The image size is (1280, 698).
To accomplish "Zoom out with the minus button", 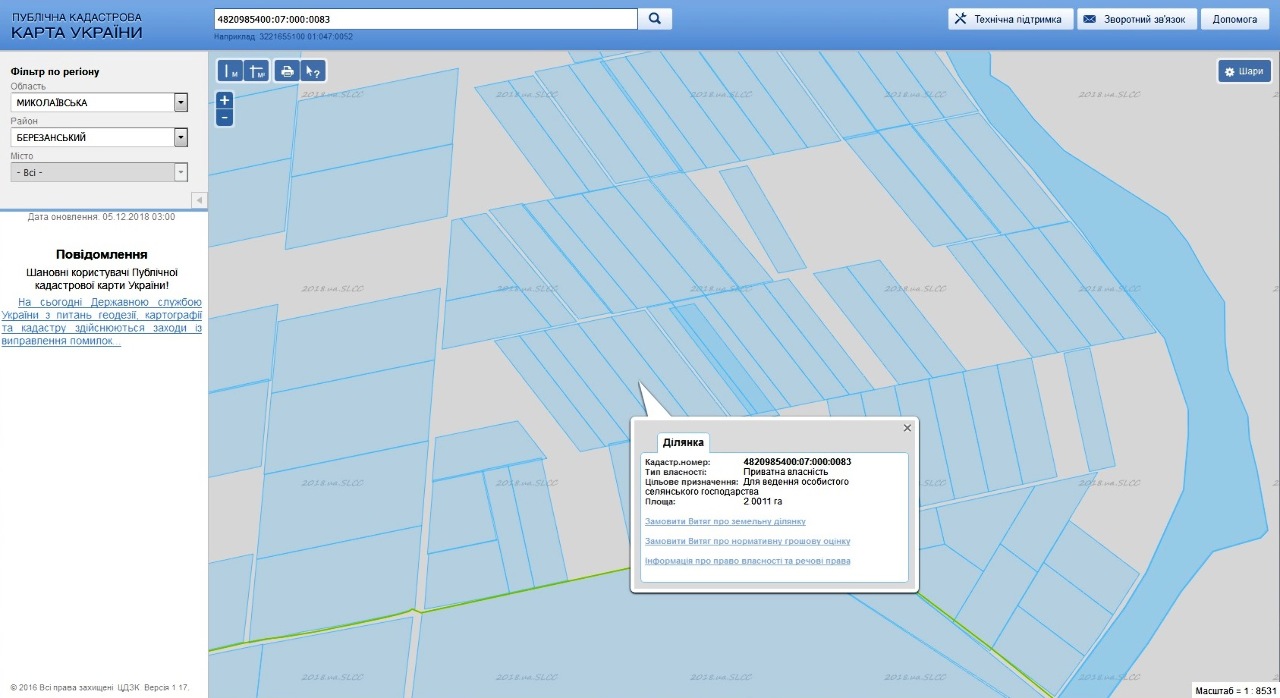I will 225,117.
